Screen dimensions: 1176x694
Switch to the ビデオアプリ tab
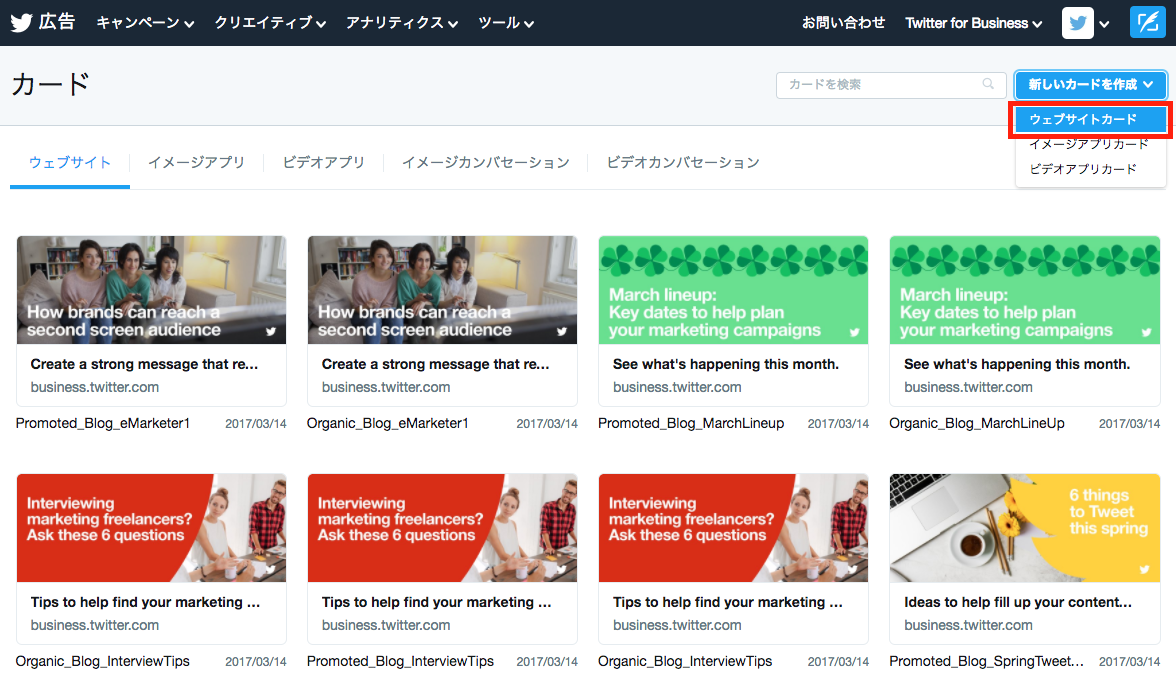(x=323, y=162)
